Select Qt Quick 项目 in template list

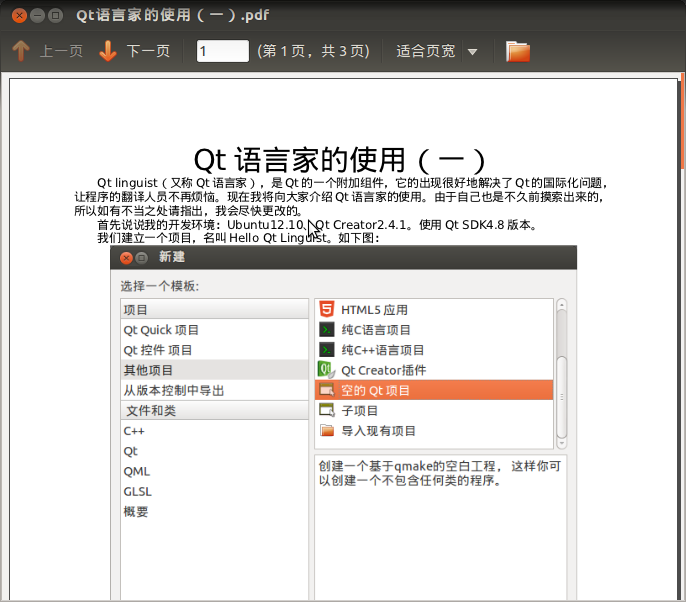[x=214, y=330]
